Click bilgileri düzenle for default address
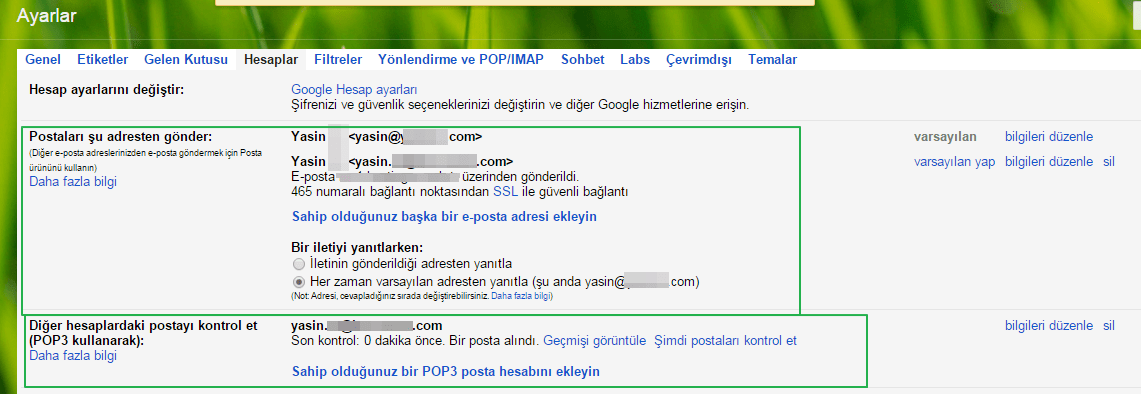This screenshot has width=1141, height=394. point(1049,137)
